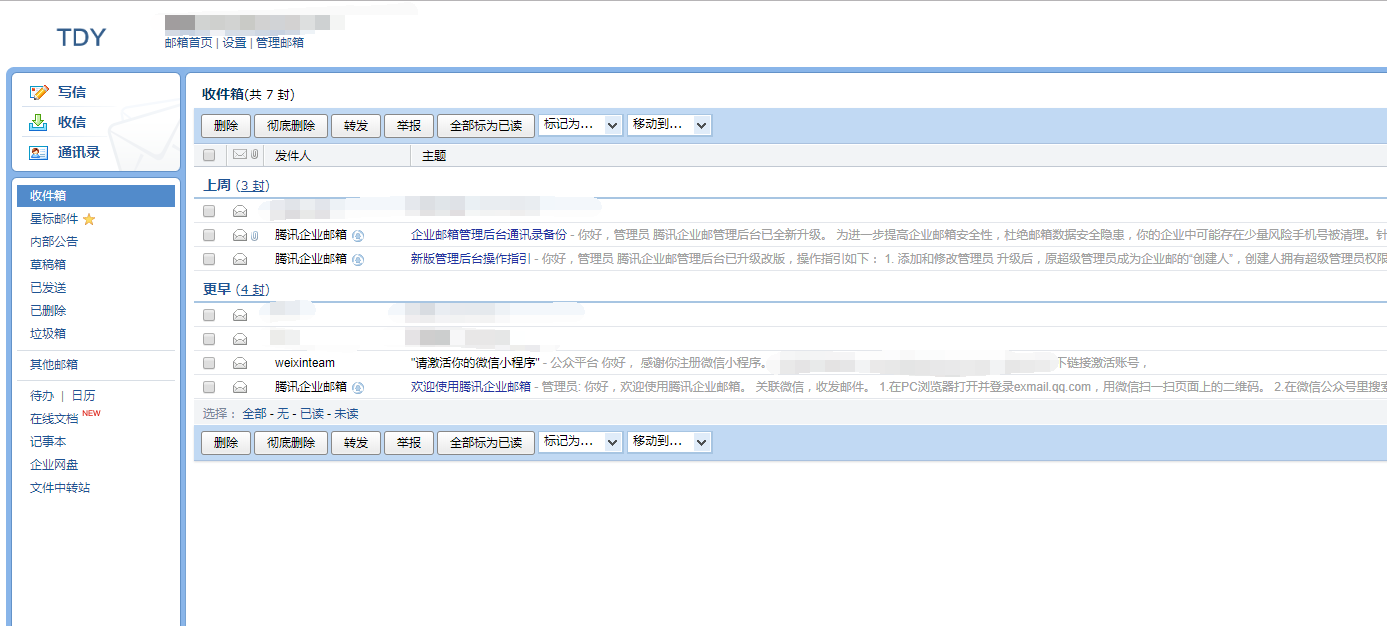Open 草稿箱 folder

tap(48, 265)
